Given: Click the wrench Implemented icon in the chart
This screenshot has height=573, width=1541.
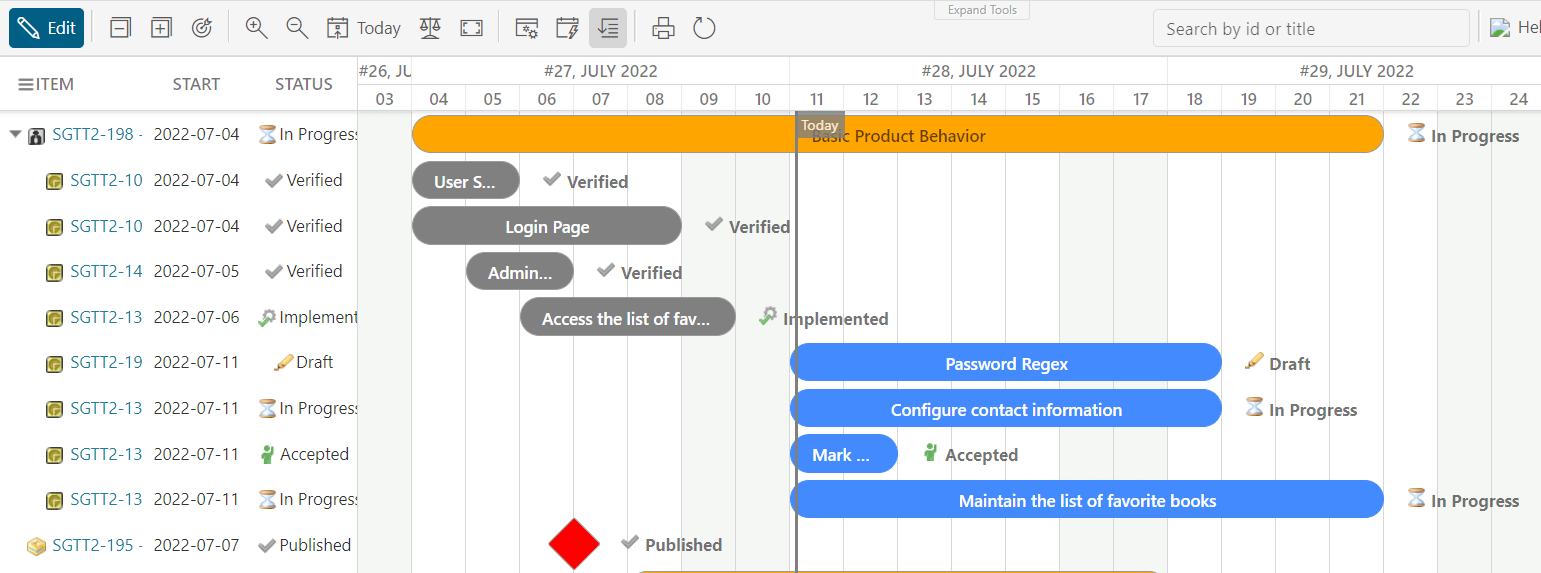Looking at the screenshot, I should tap(768, 316).
